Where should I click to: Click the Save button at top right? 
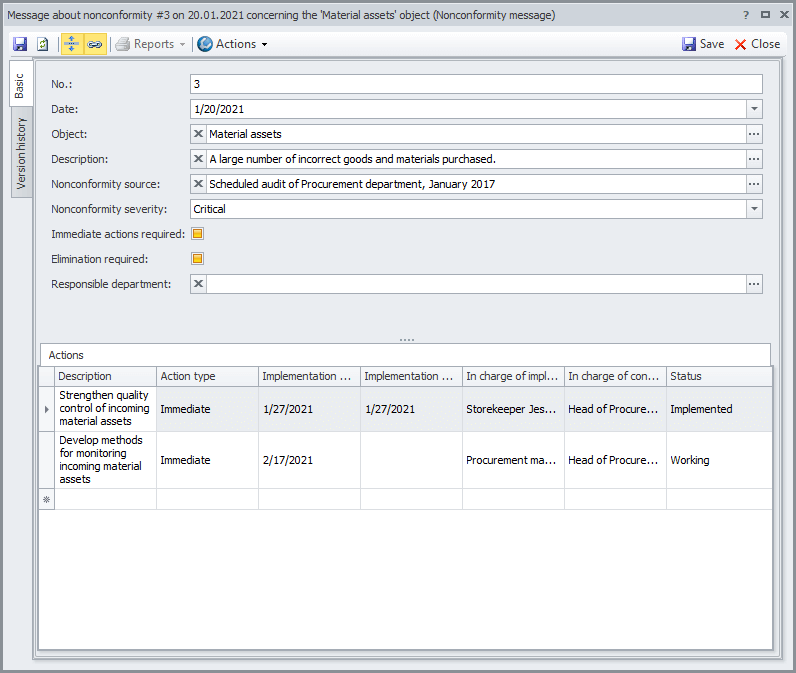pyautogui.click(x=703, y=44)
